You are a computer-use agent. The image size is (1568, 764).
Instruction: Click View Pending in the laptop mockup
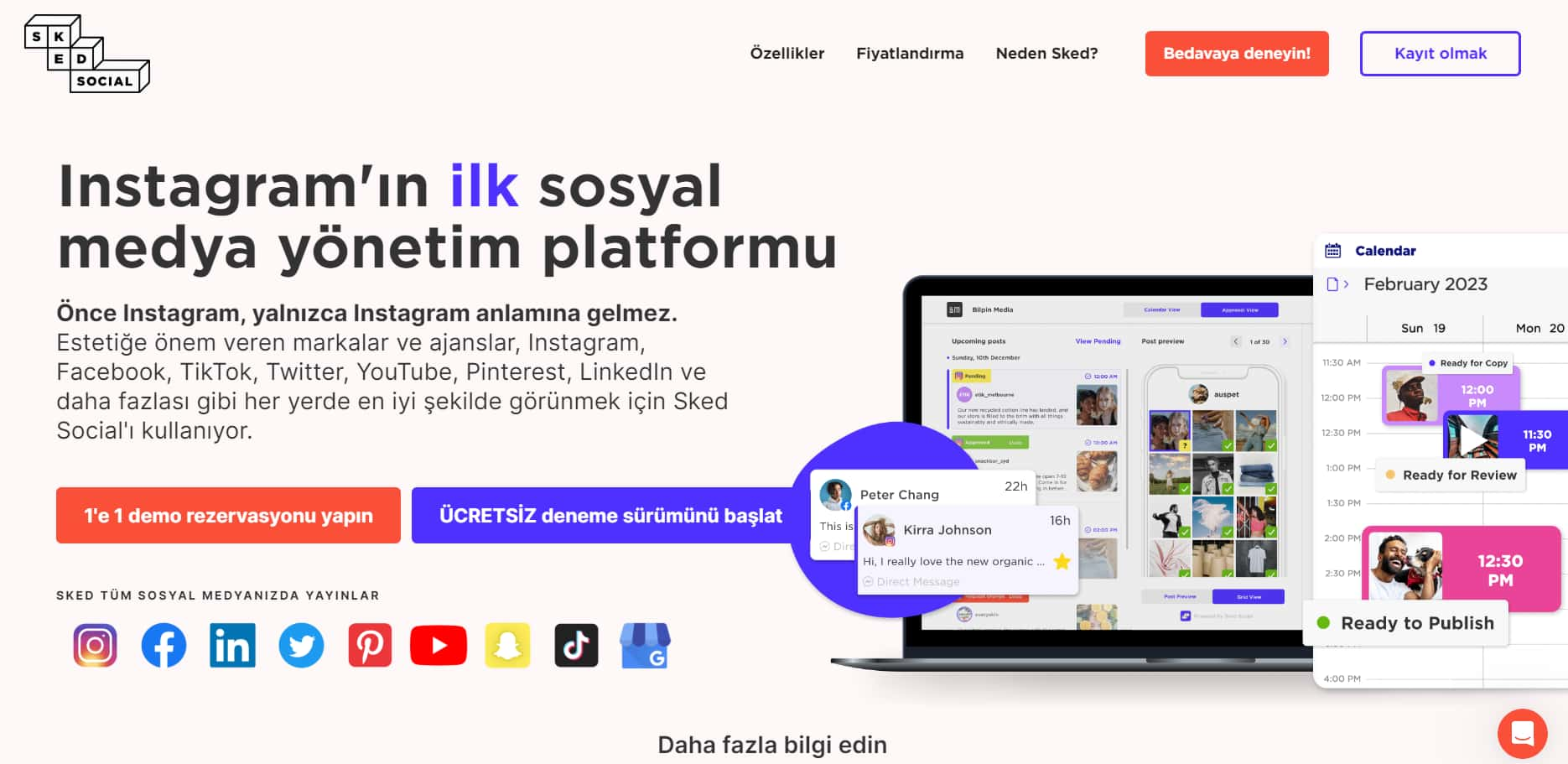[x=1098, y=341]
